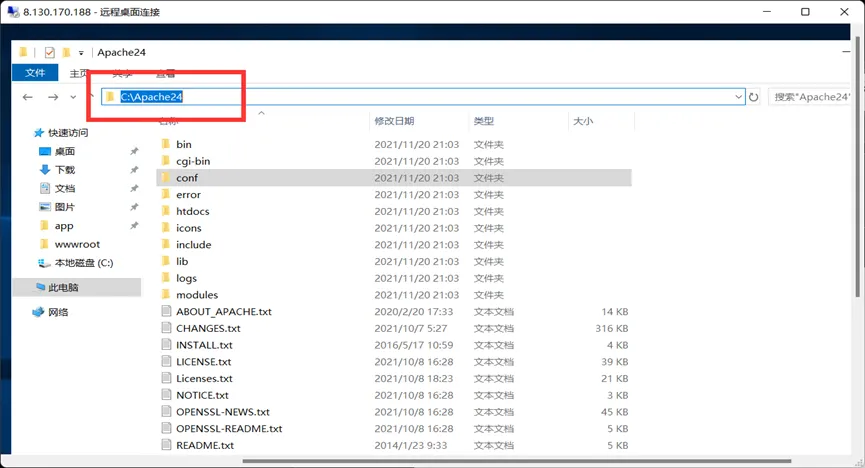Expand the address bar history dropdown
865x468 pixels.
click(738, 97)
